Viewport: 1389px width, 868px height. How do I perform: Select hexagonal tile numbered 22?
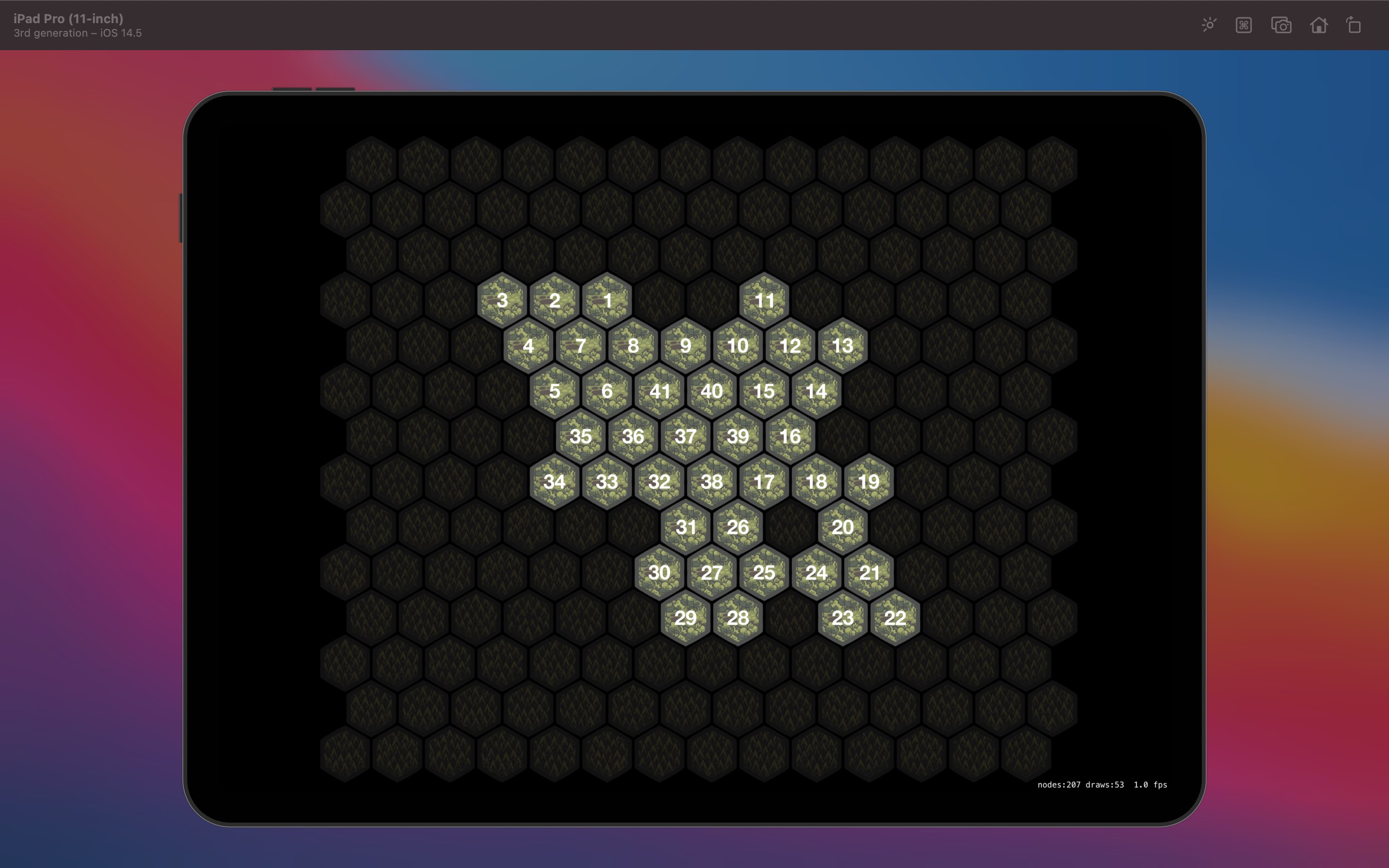pyautogui.click(x=893, y=617)
